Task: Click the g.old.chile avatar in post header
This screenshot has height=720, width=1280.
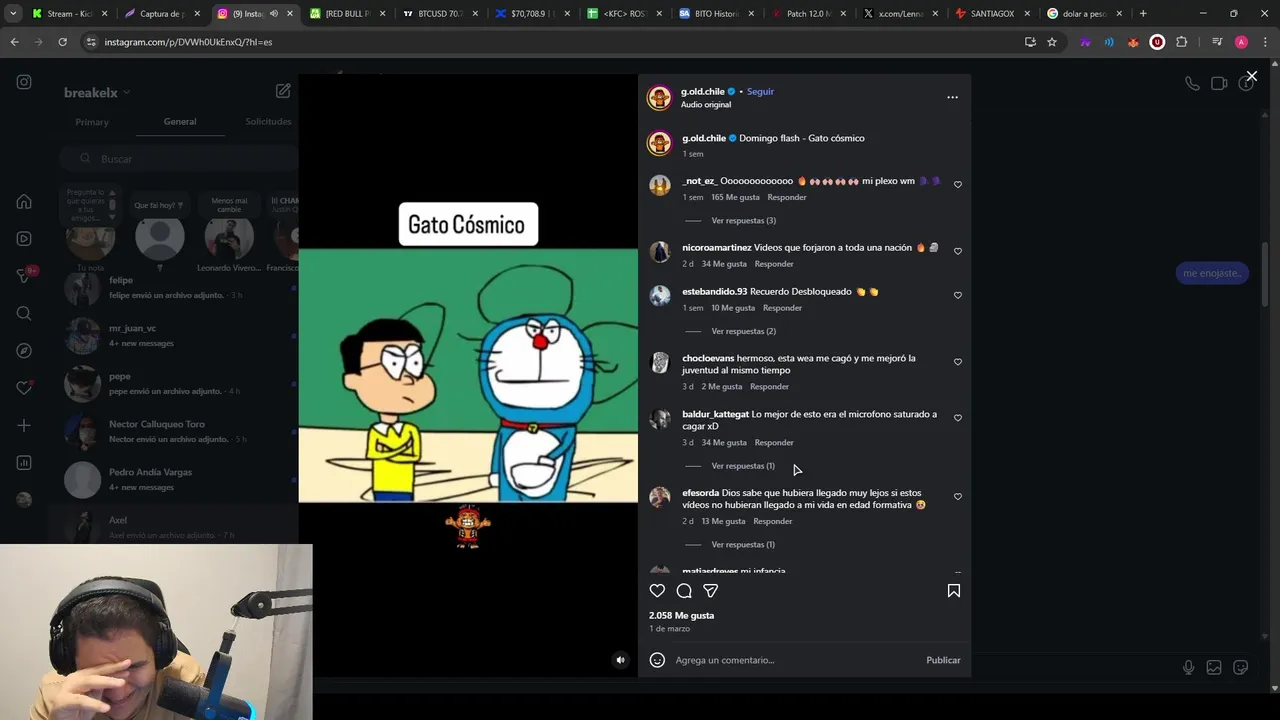Action: click(659, 97)
